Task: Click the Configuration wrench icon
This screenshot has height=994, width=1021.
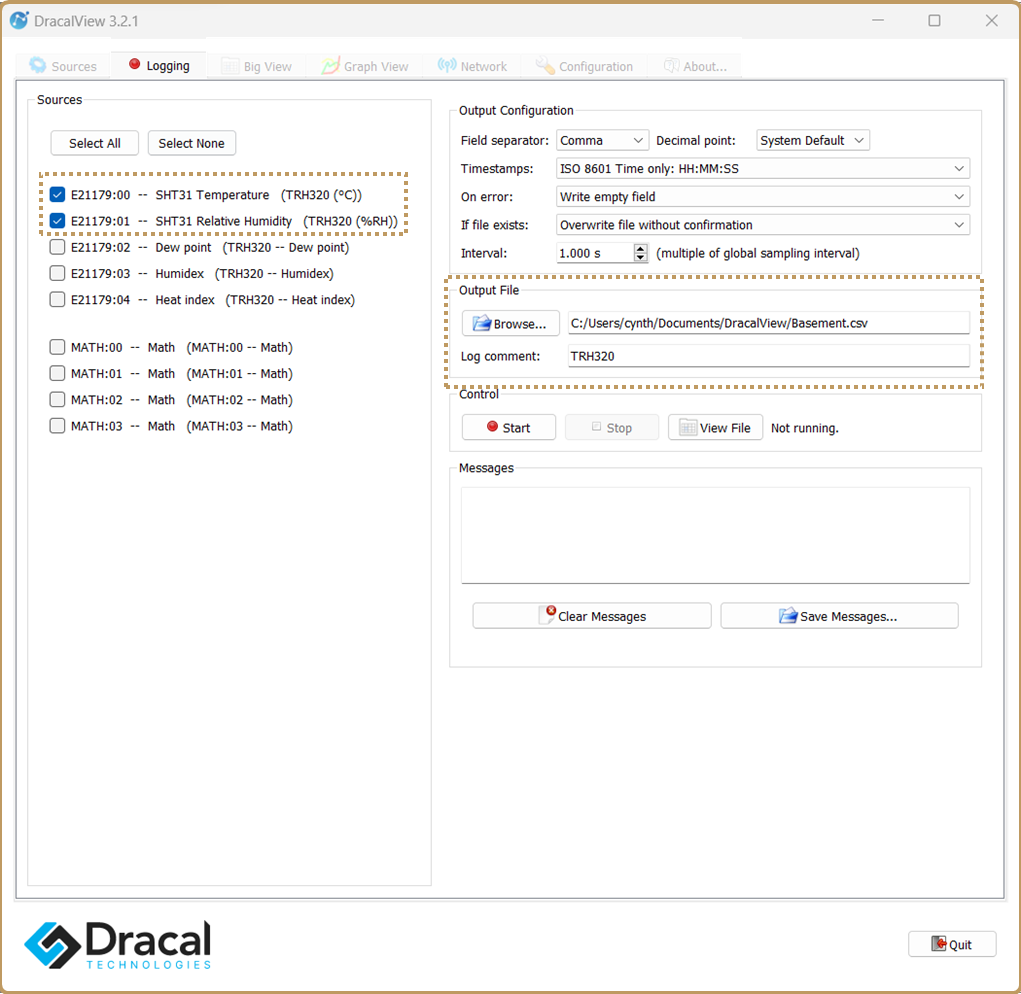Action: 545,65
